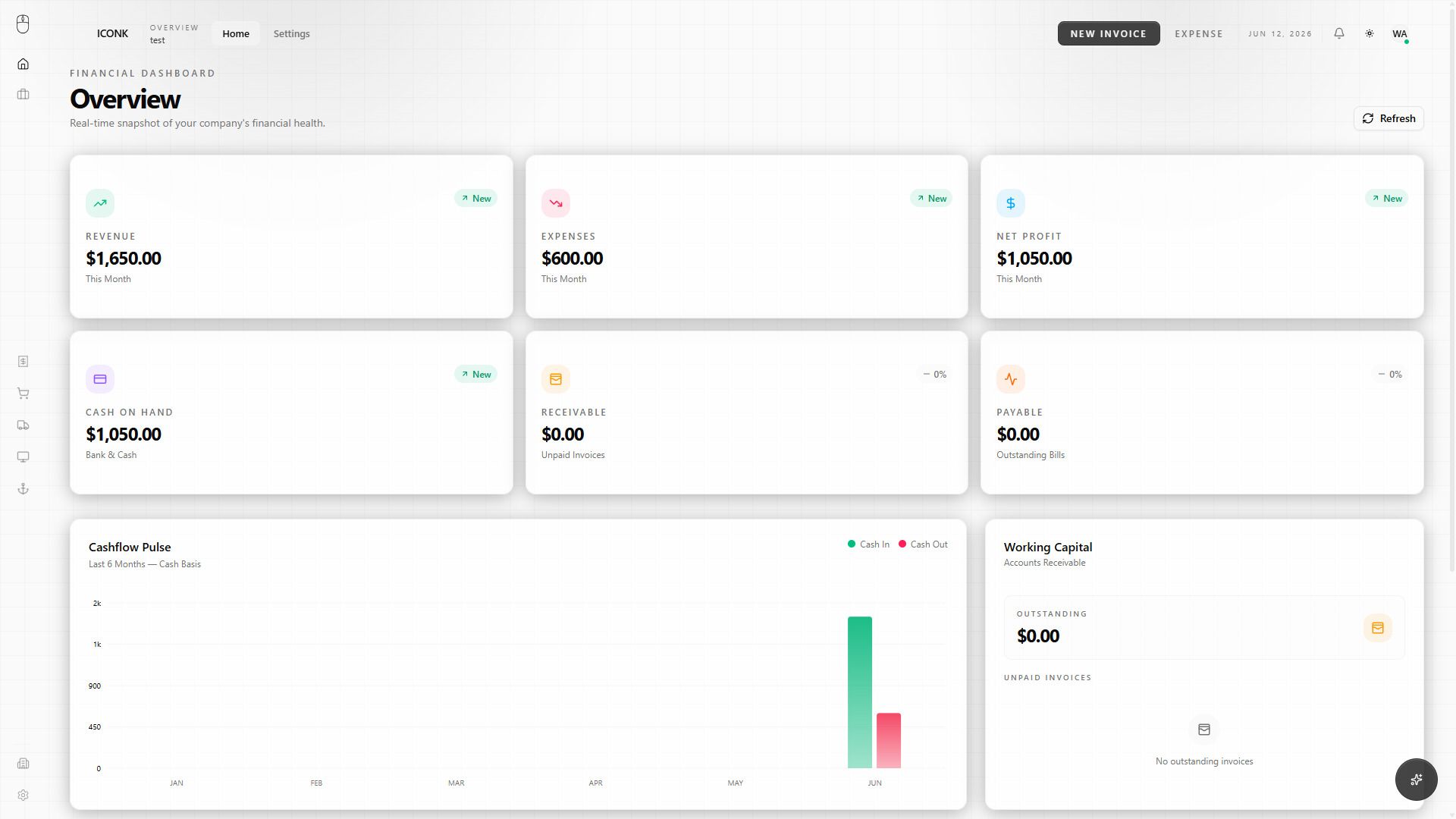Click the New Invoice button
The height and width of the screenshot is (819, 1456).
1109,33
